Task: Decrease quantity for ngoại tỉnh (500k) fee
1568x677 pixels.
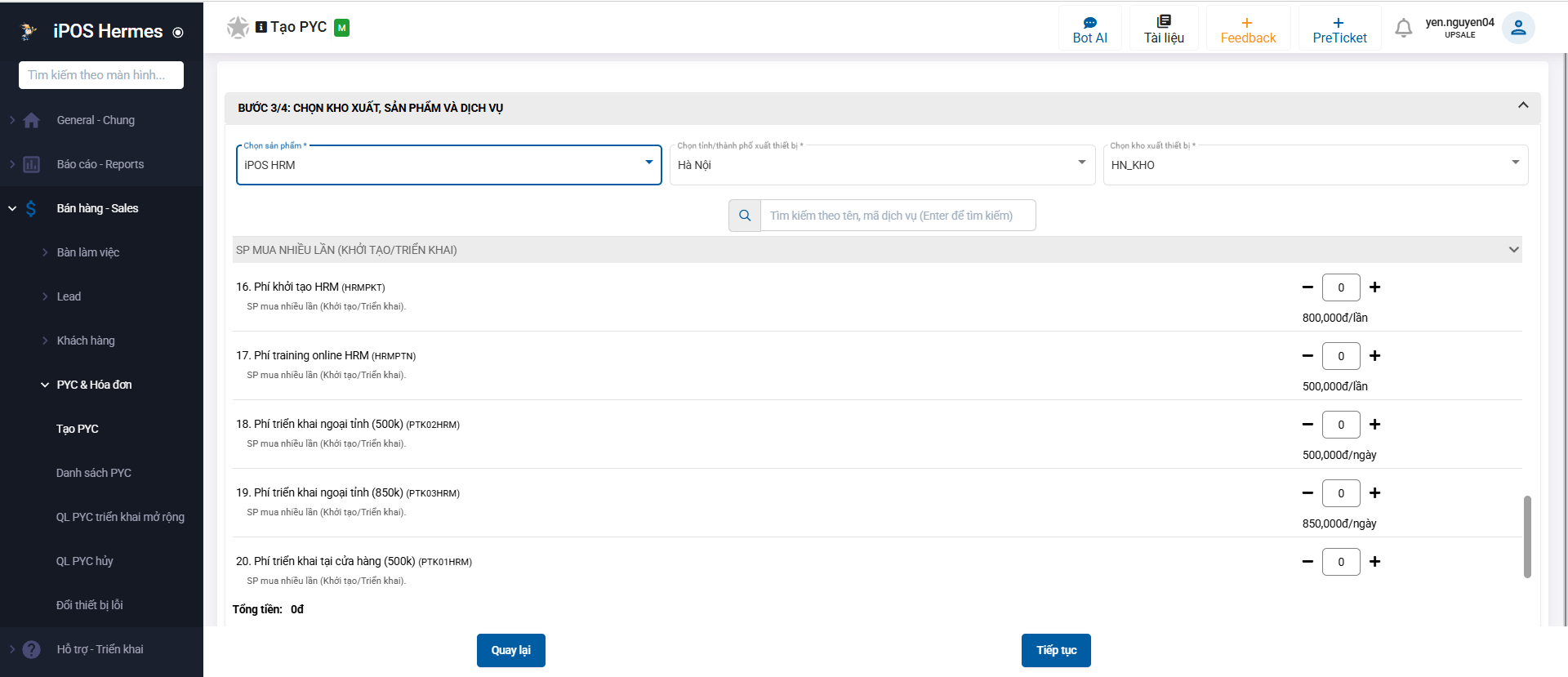Action: (x=1307, y=425)
